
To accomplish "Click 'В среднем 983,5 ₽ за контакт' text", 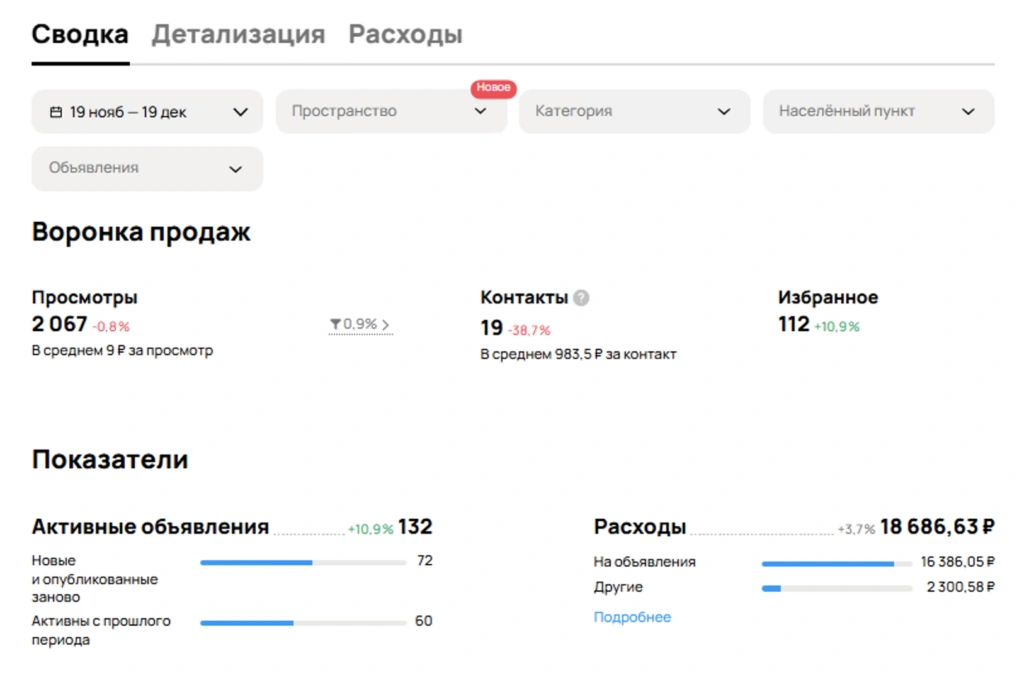I will pos(578,355).
